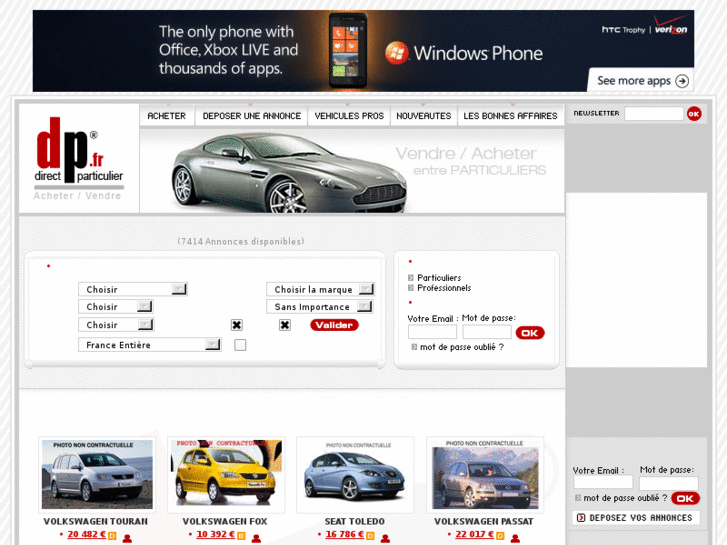Click the sidebar Mot de passe field
Viewport: 727px width, 545px height.
click(669, 482)
